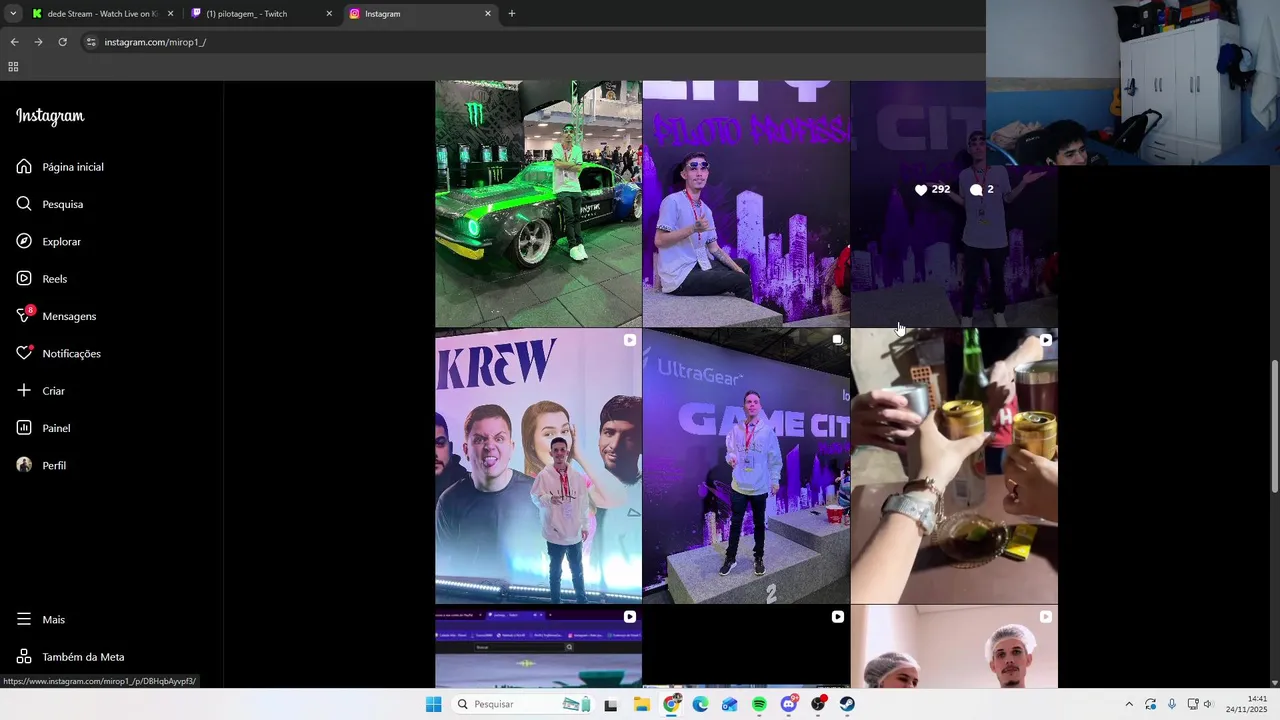Viewport: 1280px width, 720px height.
Task: Open the post of man sitting with sunglasses
Action: click(746, 204)
